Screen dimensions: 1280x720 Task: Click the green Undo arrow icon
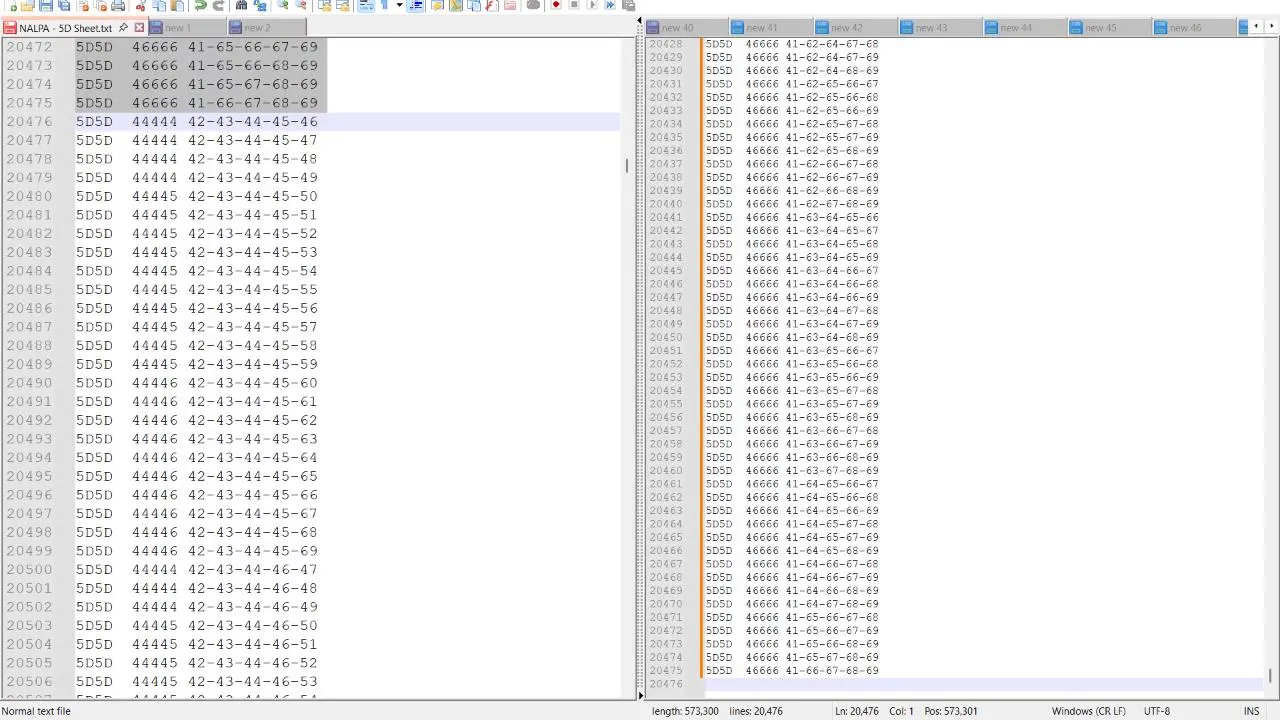200,5
